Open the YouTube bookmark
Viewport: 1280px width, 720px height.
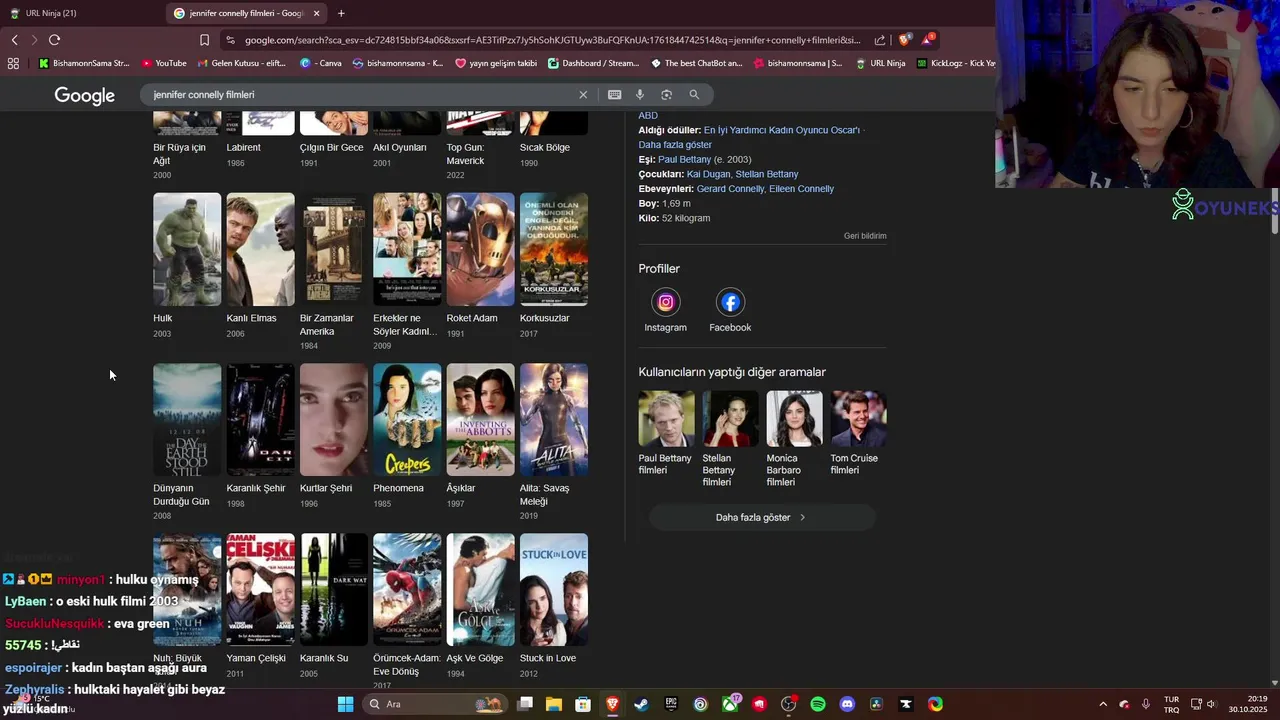(164, 63)
